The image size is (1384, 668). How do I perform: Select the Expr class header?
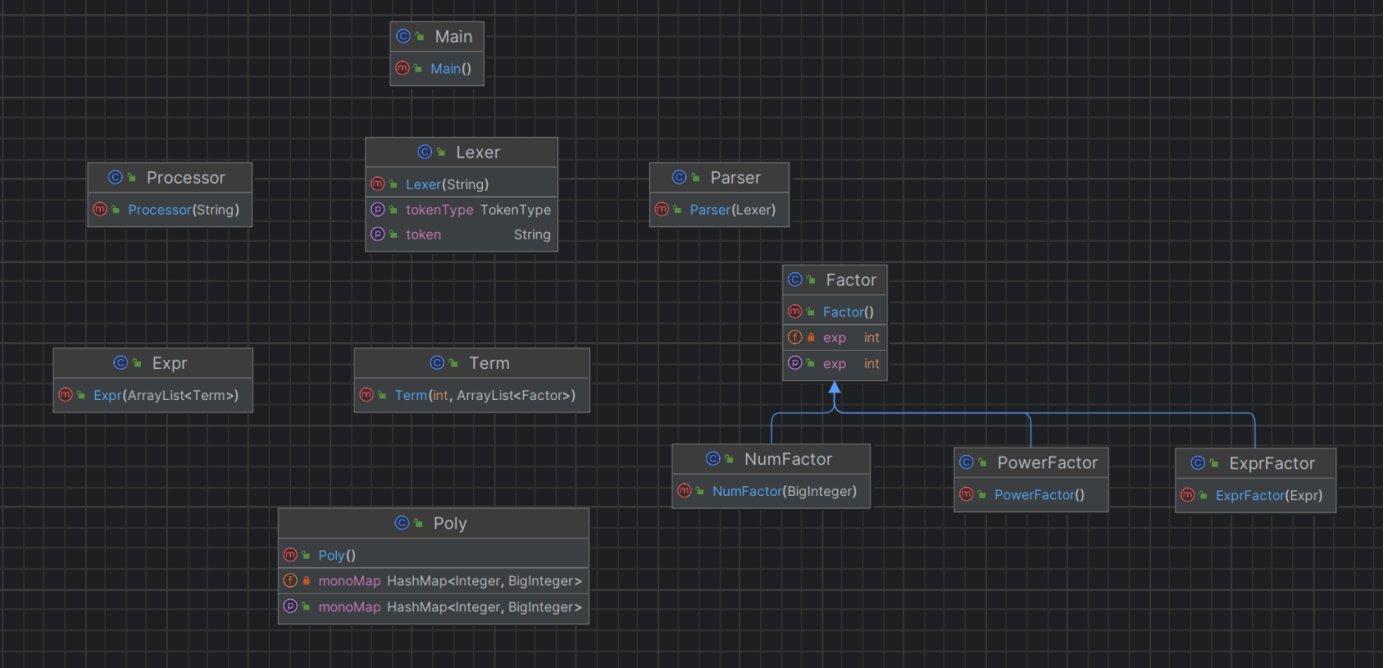(153, 363)
